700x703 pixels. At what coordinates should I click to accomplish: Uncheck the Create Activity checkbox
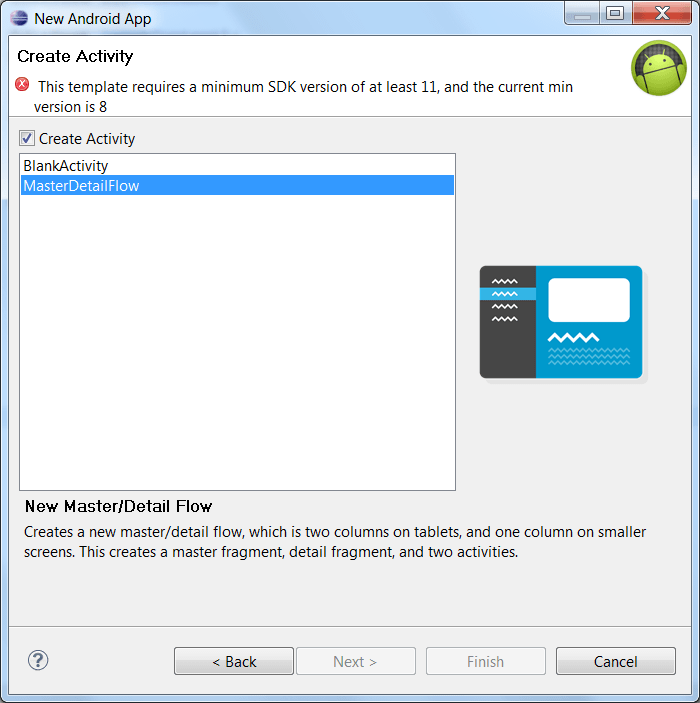click(x=27, y=138)
